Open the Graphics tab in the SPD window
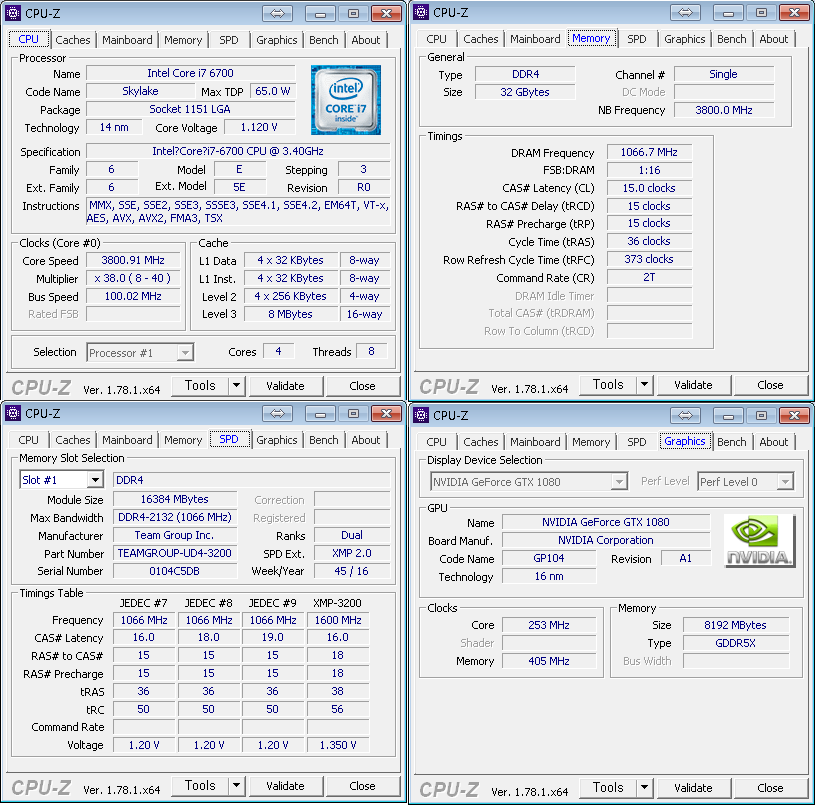Viewport: 820px width, 810px height. [277, 440]
